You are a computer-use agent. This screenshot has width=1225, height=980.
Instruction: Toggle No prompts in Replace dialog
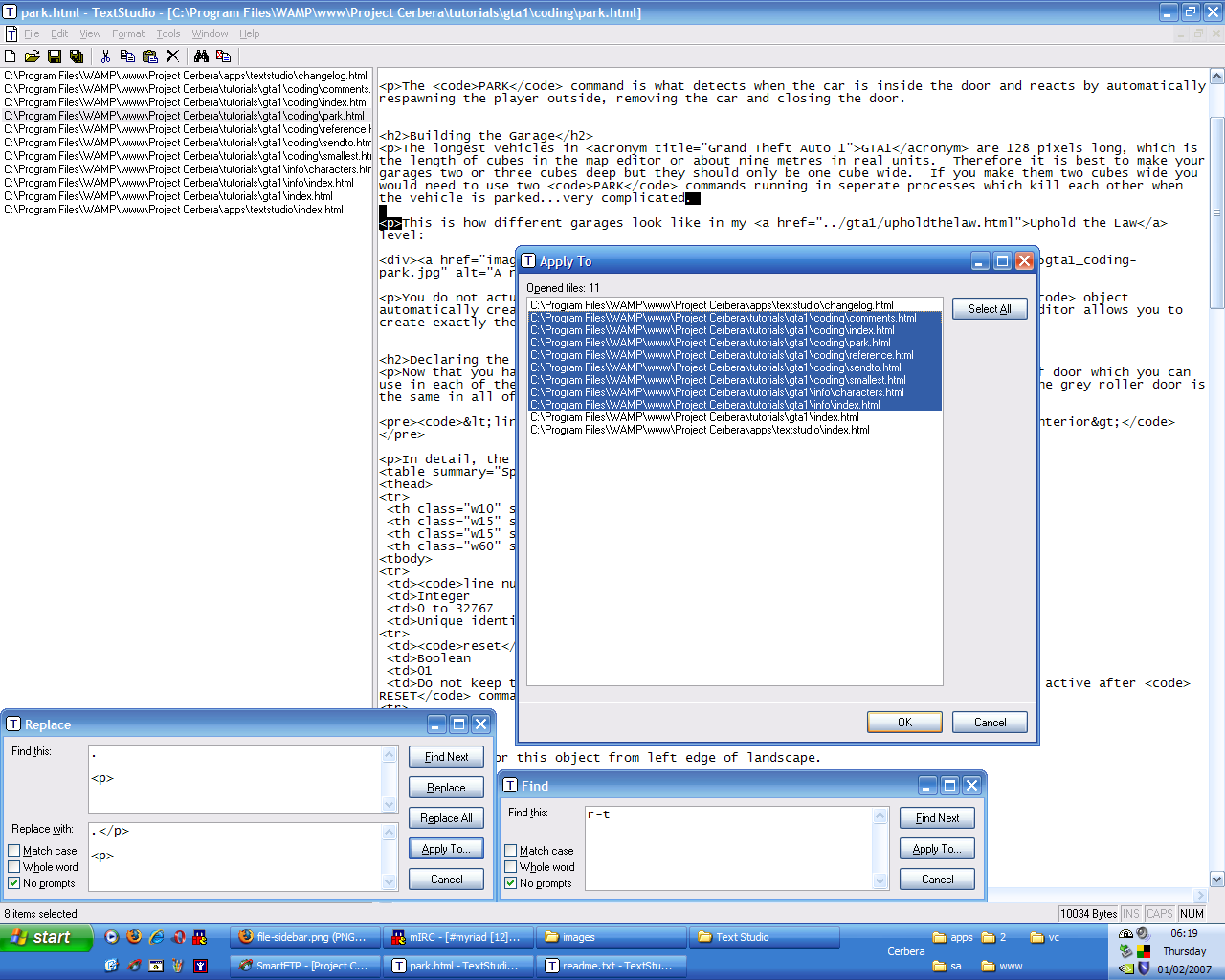[x=14, y=883]
